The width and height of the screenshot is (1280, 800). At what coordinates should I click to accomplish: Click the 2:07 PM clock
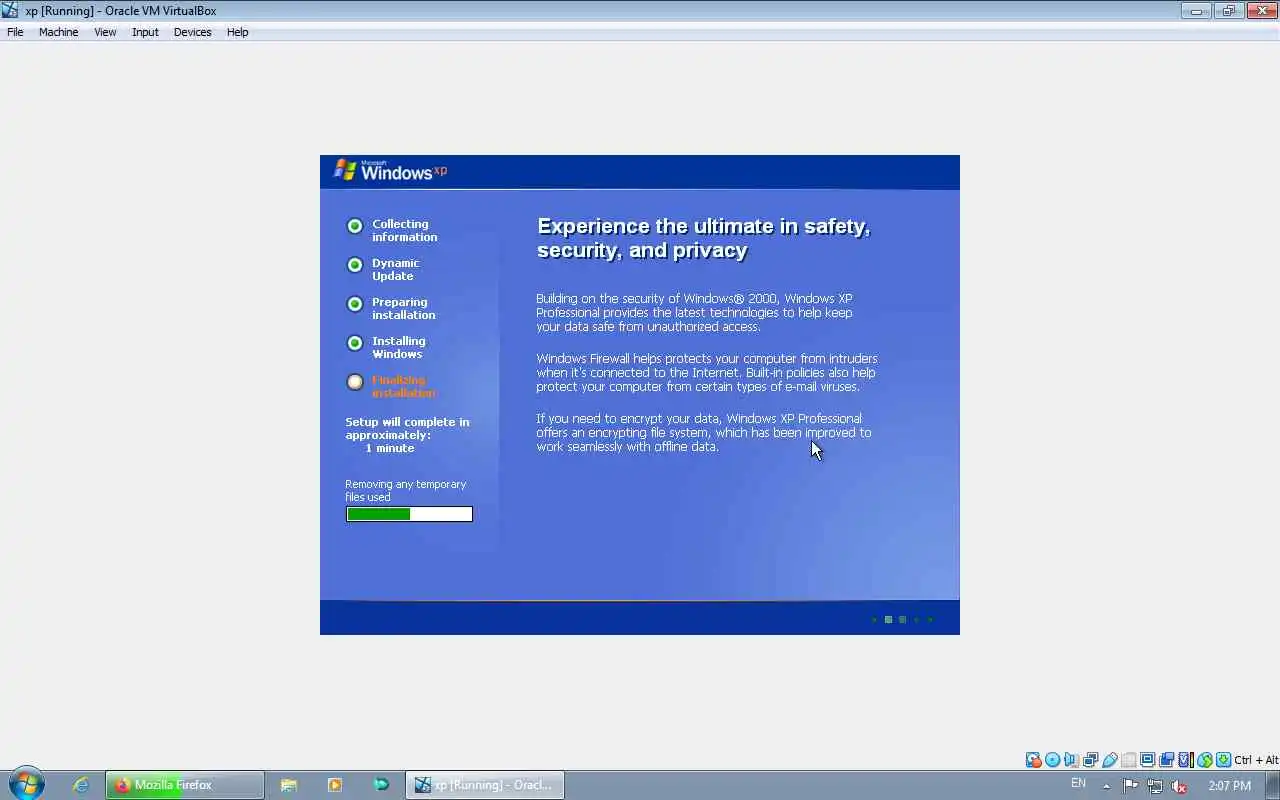tap(1229, 786)
